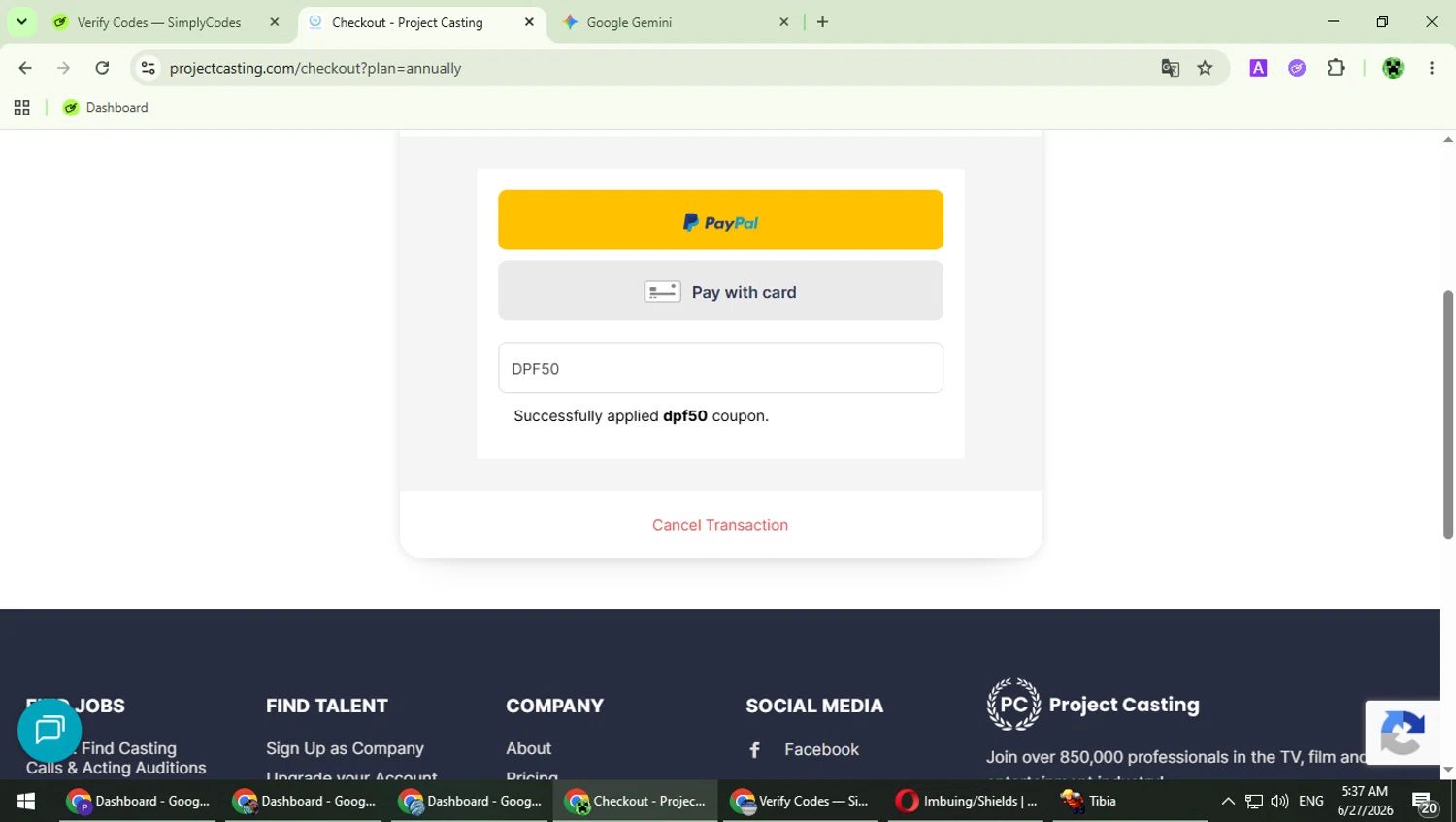Close the Google Gemini tab

pyautogui.click(x=783, y=22)
